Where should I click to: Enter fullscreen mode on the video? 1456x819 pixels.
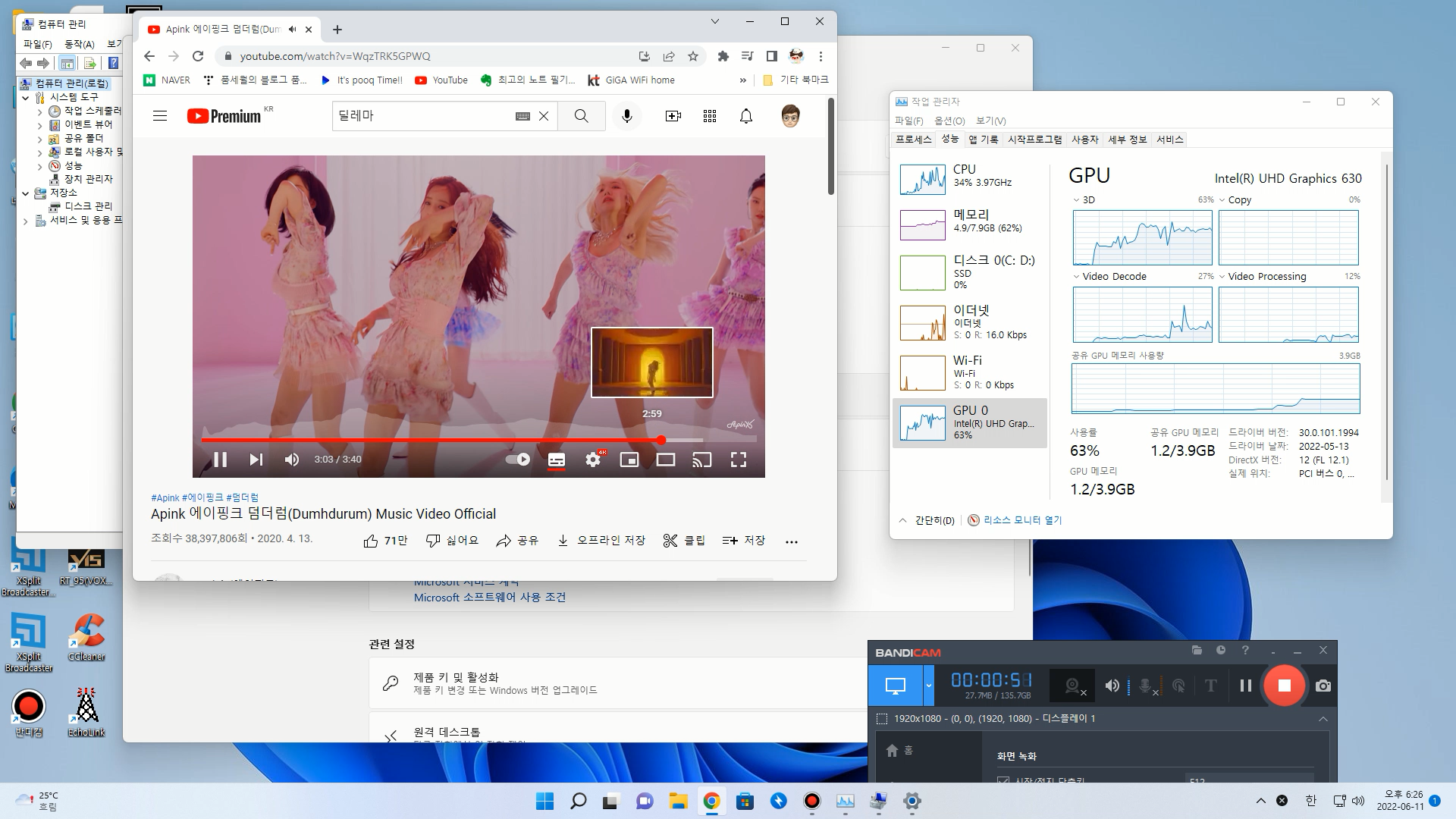click(x=738, y=460)
